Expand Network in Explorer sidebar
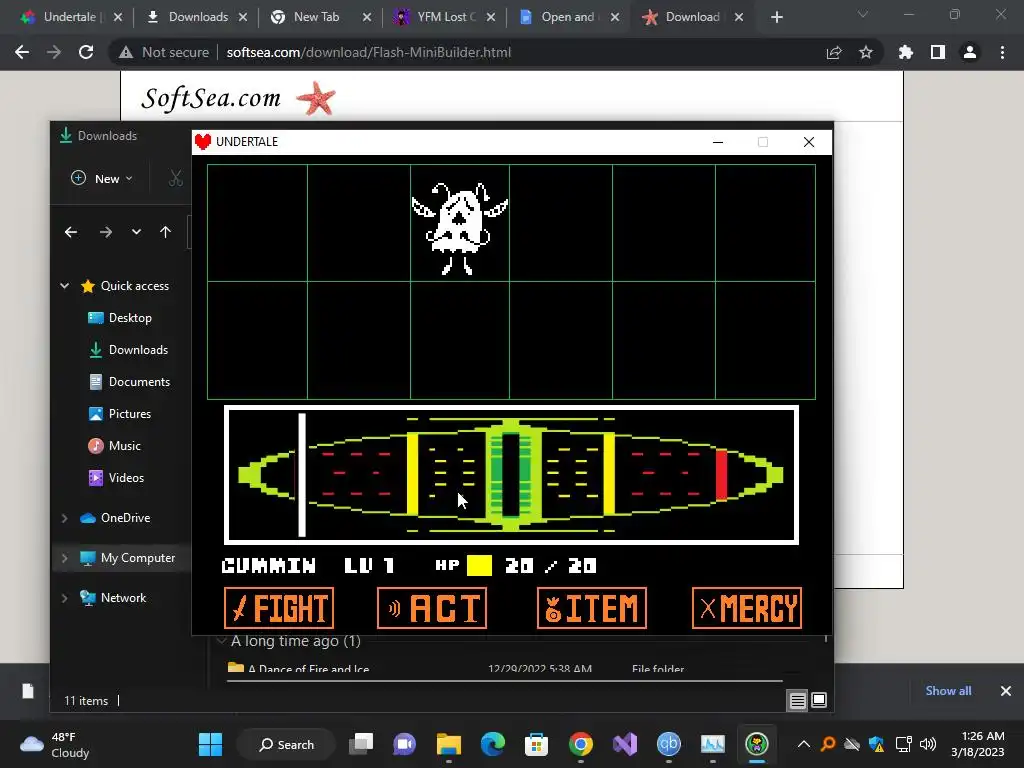 click(x=65, y=598)
